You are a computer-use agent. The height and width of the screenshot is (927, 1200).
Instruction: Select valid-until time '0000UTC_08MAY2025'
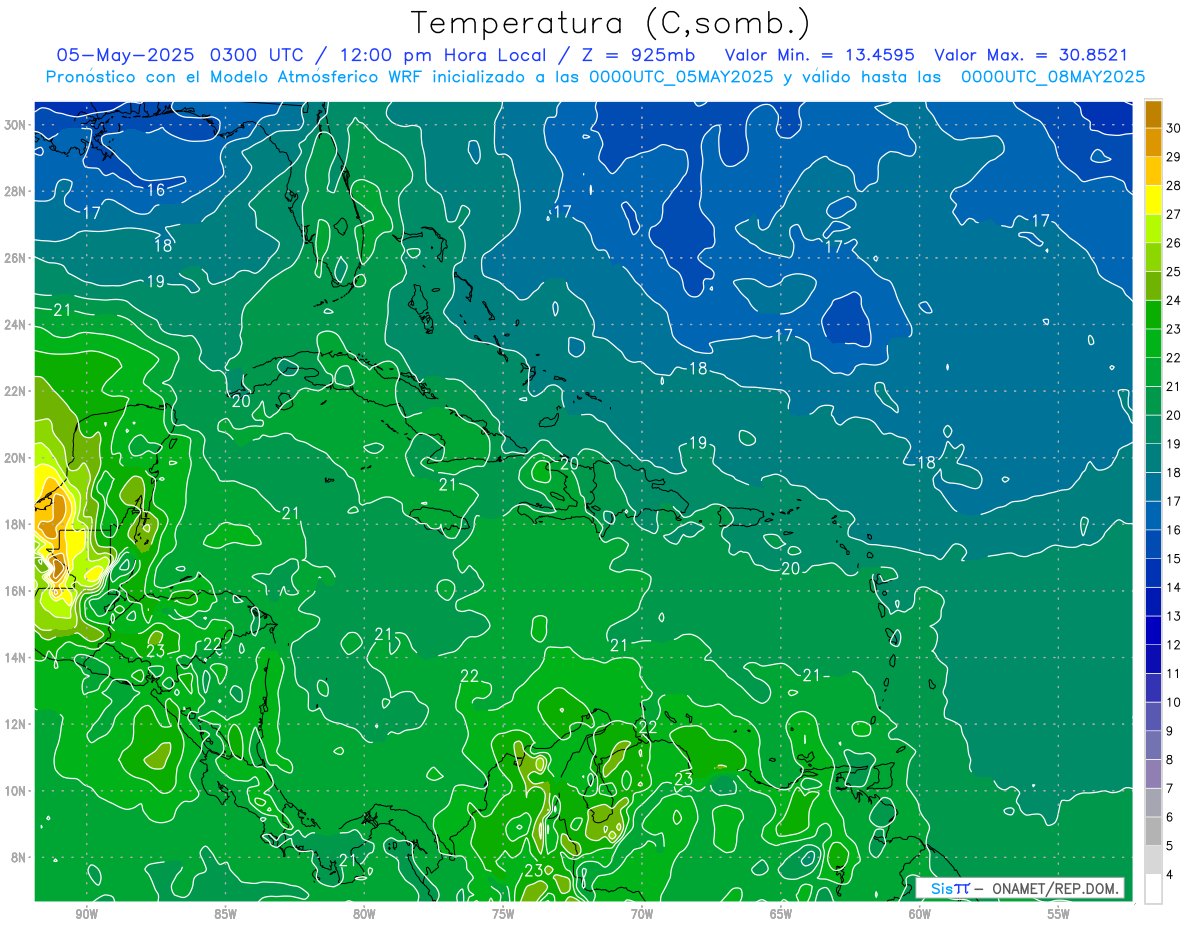[x=1053, y=77]
